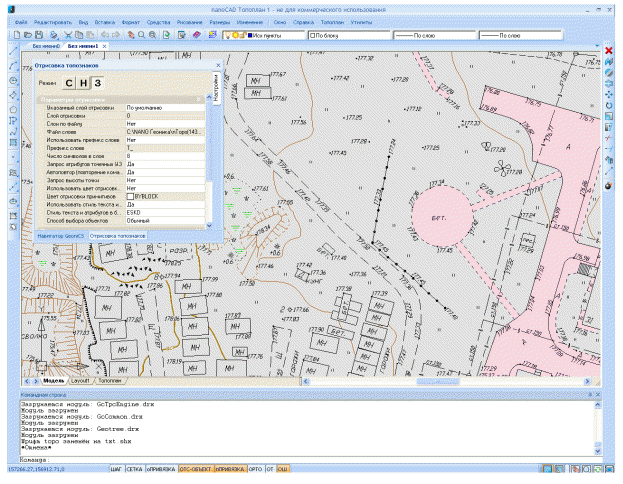Viewport: 623px width, 484px height.
Task: Toggle the ОРТО orthogonal mode
Action: [x=255, y=469]
